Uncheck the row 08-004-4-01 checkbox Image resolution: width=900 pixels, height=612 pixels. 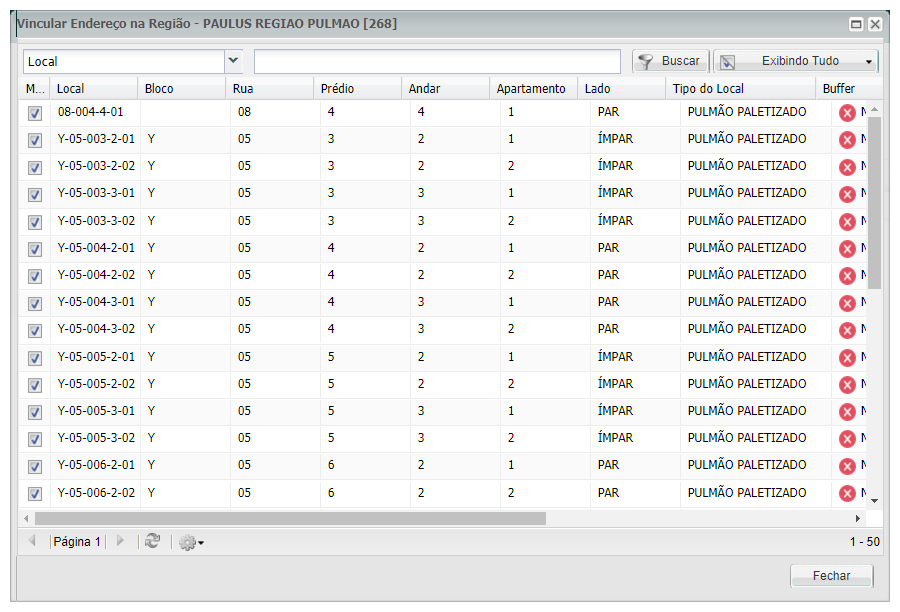(35, 114)
